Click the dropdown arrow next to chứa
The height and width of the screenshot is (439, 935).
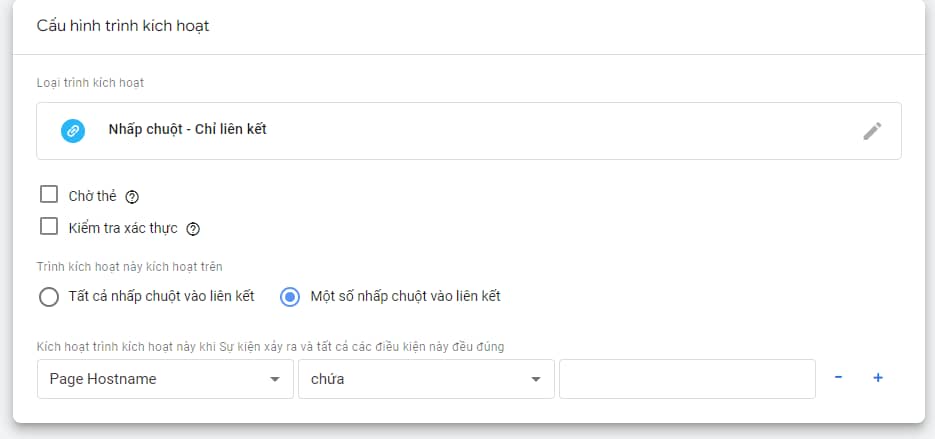(535, 379)
